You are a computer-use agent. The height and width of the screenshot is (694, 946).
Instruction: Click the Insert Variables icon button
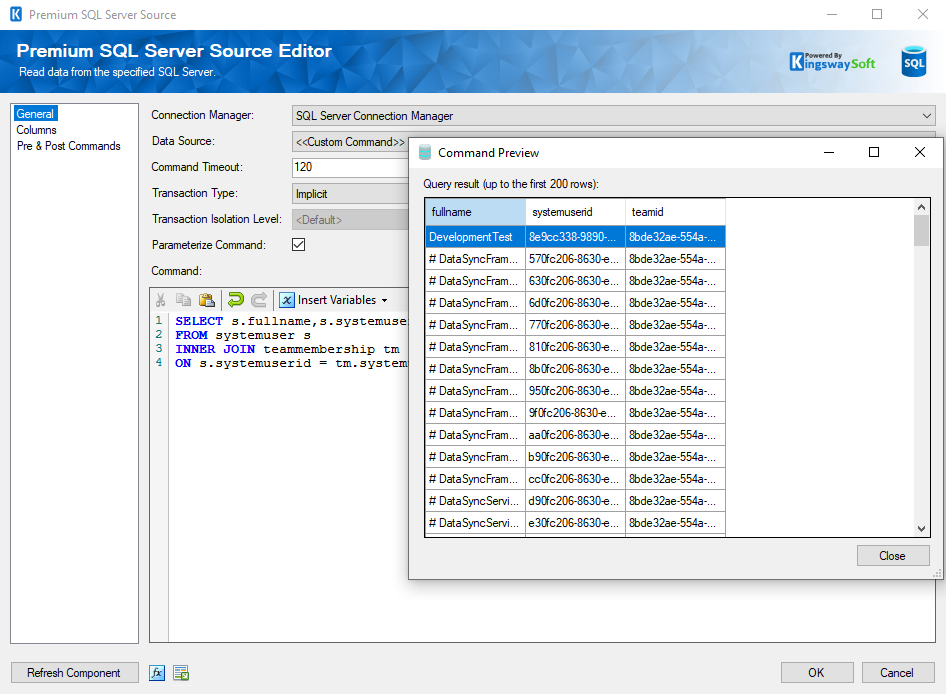286,299
